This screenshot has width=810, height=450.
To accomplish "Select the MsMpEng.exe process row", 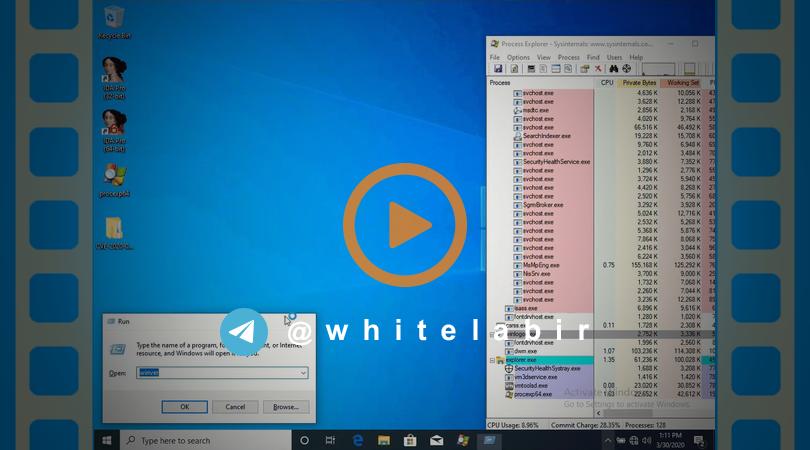I will coord(601,265).
